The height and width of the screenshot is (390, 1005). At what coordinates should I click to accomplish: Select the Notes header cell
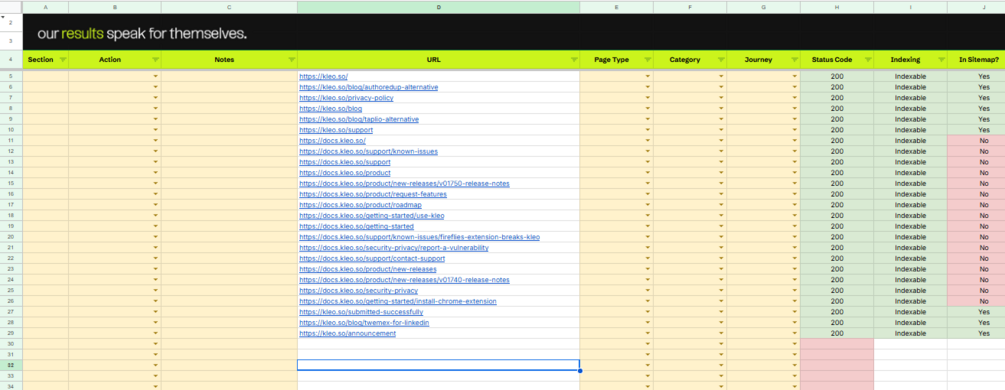229,60
